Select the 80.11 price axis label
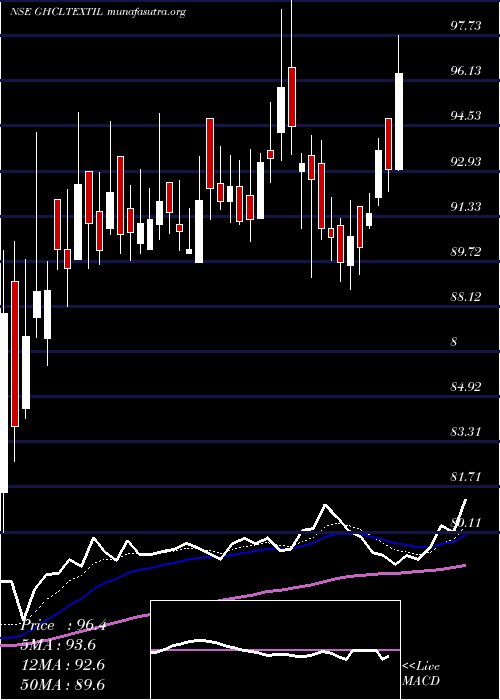The height and width of the screenshot is (700, 500). (466, 522)
